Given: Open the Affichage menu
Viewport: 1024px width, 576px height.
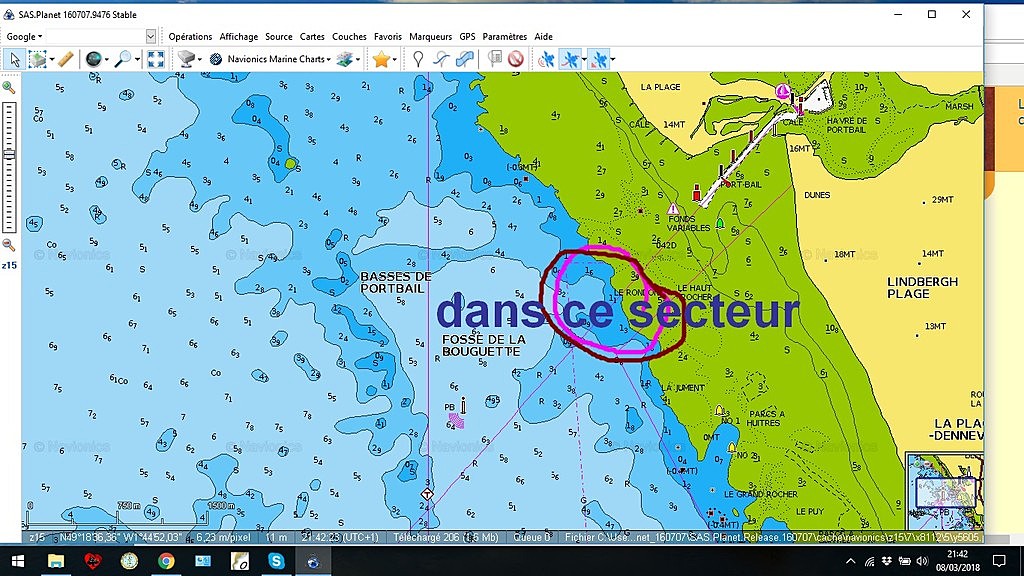Looking at the screenshot, I should click(x=238, y=37).
